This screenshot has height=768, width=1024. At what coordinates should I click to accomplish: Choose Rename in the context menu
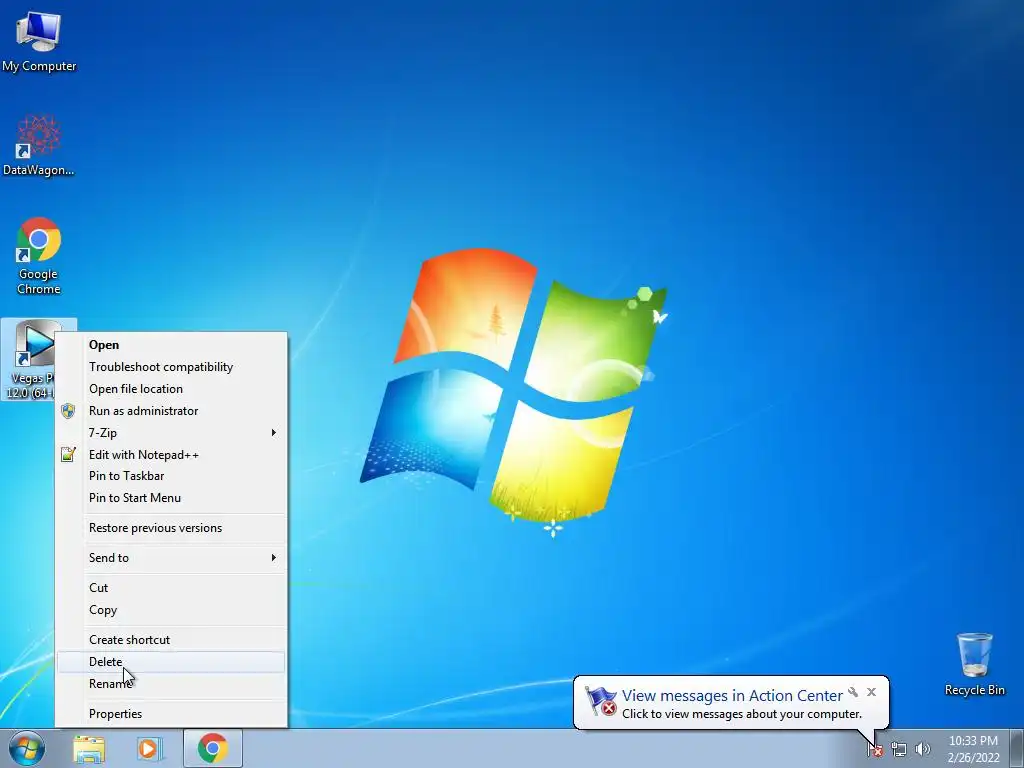point(171,684)
